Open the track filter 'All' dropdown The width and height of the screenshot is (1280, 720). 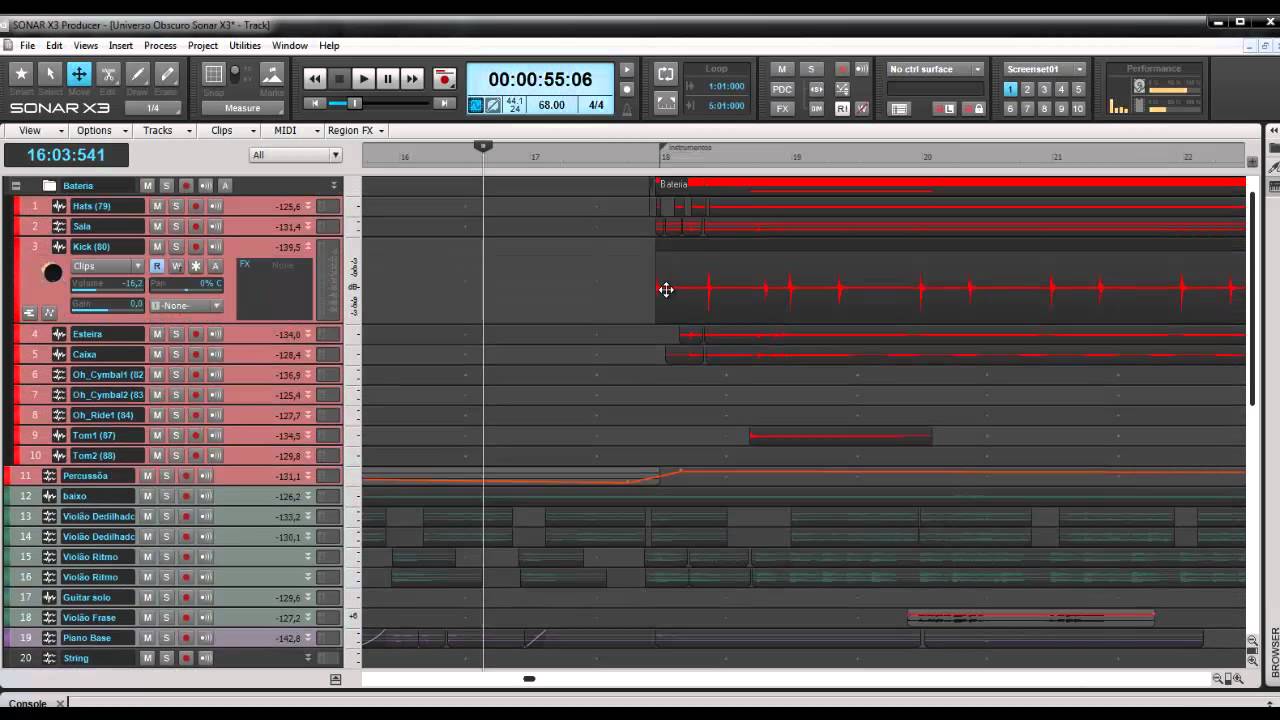tap(296, 155)
